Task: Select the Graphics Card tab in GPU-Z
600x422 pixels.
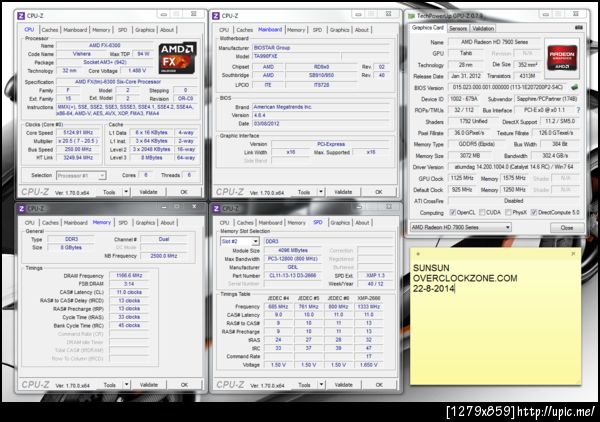Action: [x=427, y=28]
